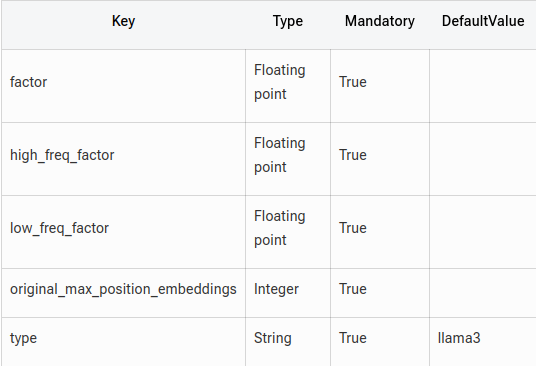Viewport: 536px width, 366px height.
Task: Click the Key column header
Action: [123, 21]
